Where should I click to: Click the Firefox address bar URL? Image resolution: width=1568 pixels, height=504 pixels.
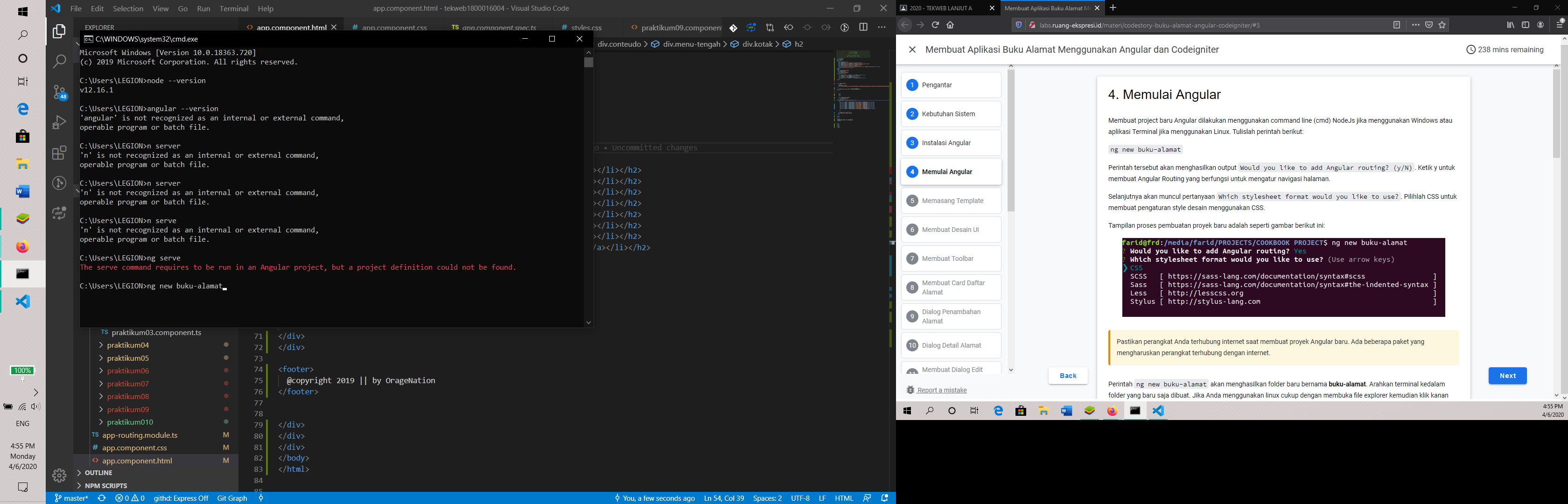[1149, 25]
